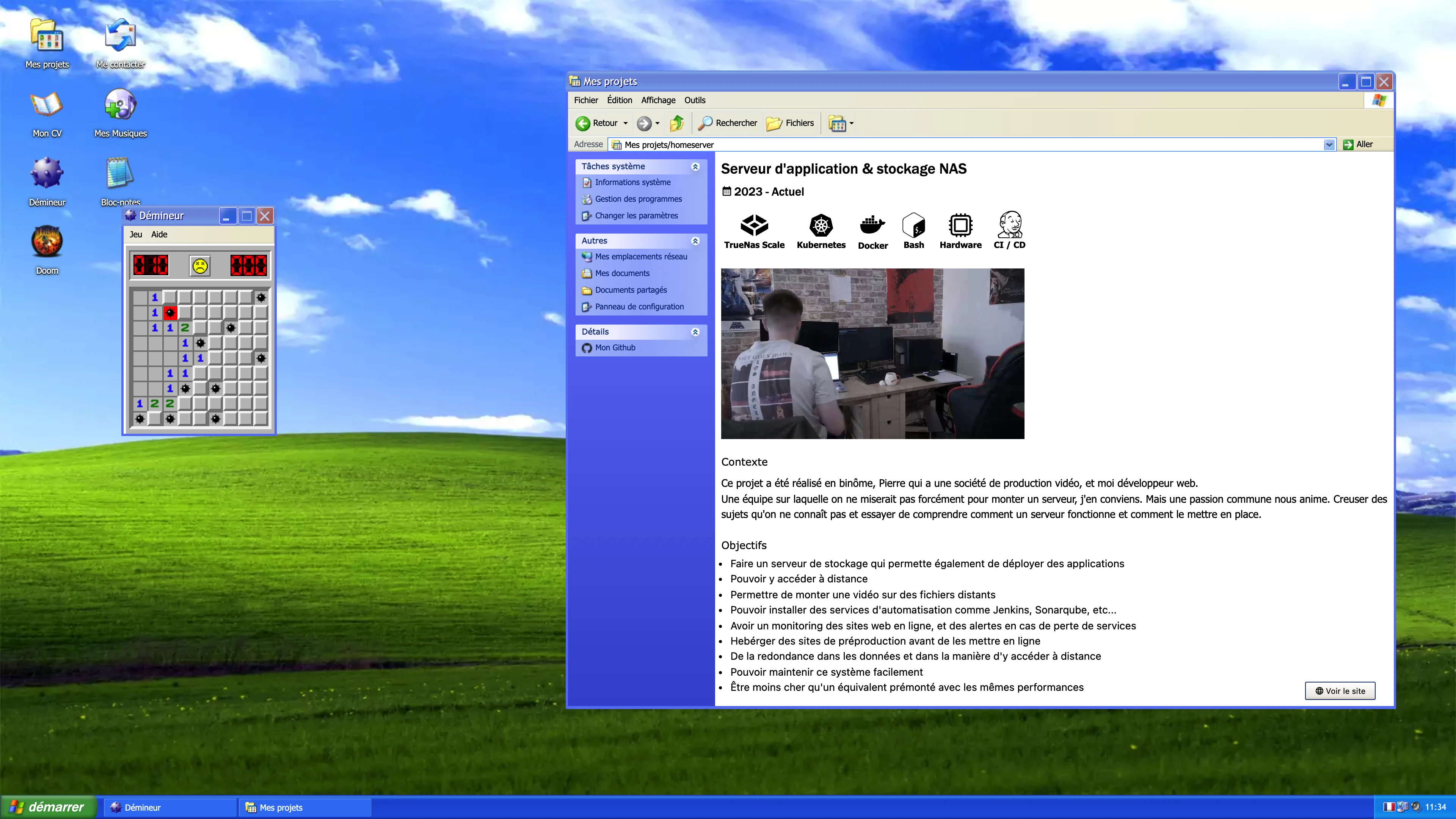The height and width of the screenshot is (819, 1456).
Task: Open the views icon dropdown
Action: click(x=851, y=123)
